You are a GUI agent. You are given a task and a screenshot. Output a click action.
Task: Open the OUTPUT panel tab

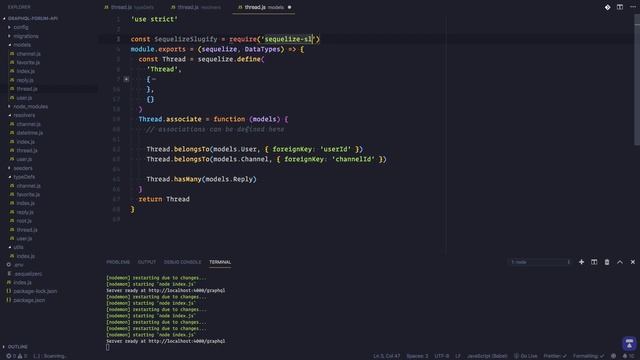coord(147,262)
